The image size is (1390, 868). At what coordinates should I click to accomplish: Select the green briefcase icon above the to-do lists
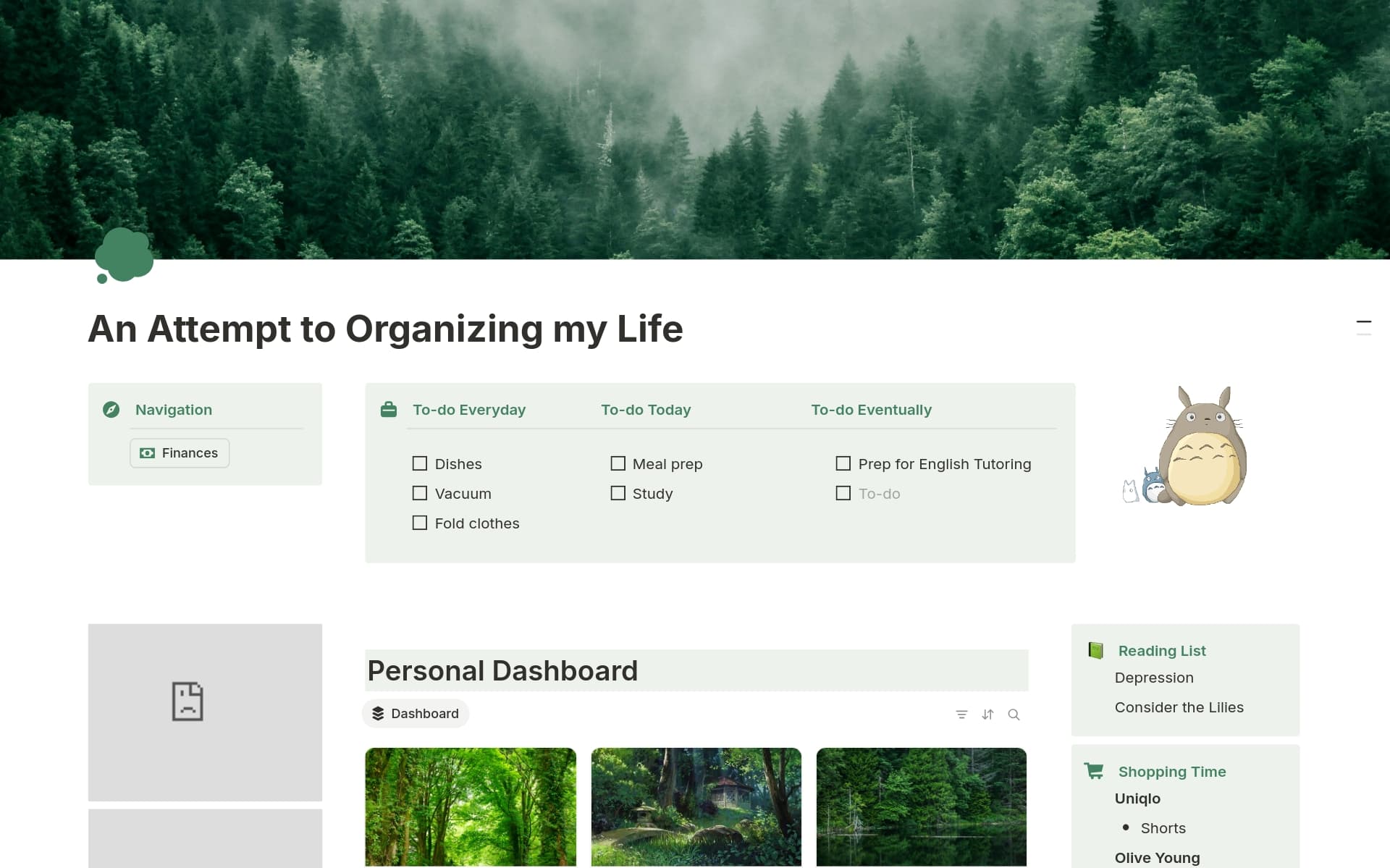click(x=389, y=409)
